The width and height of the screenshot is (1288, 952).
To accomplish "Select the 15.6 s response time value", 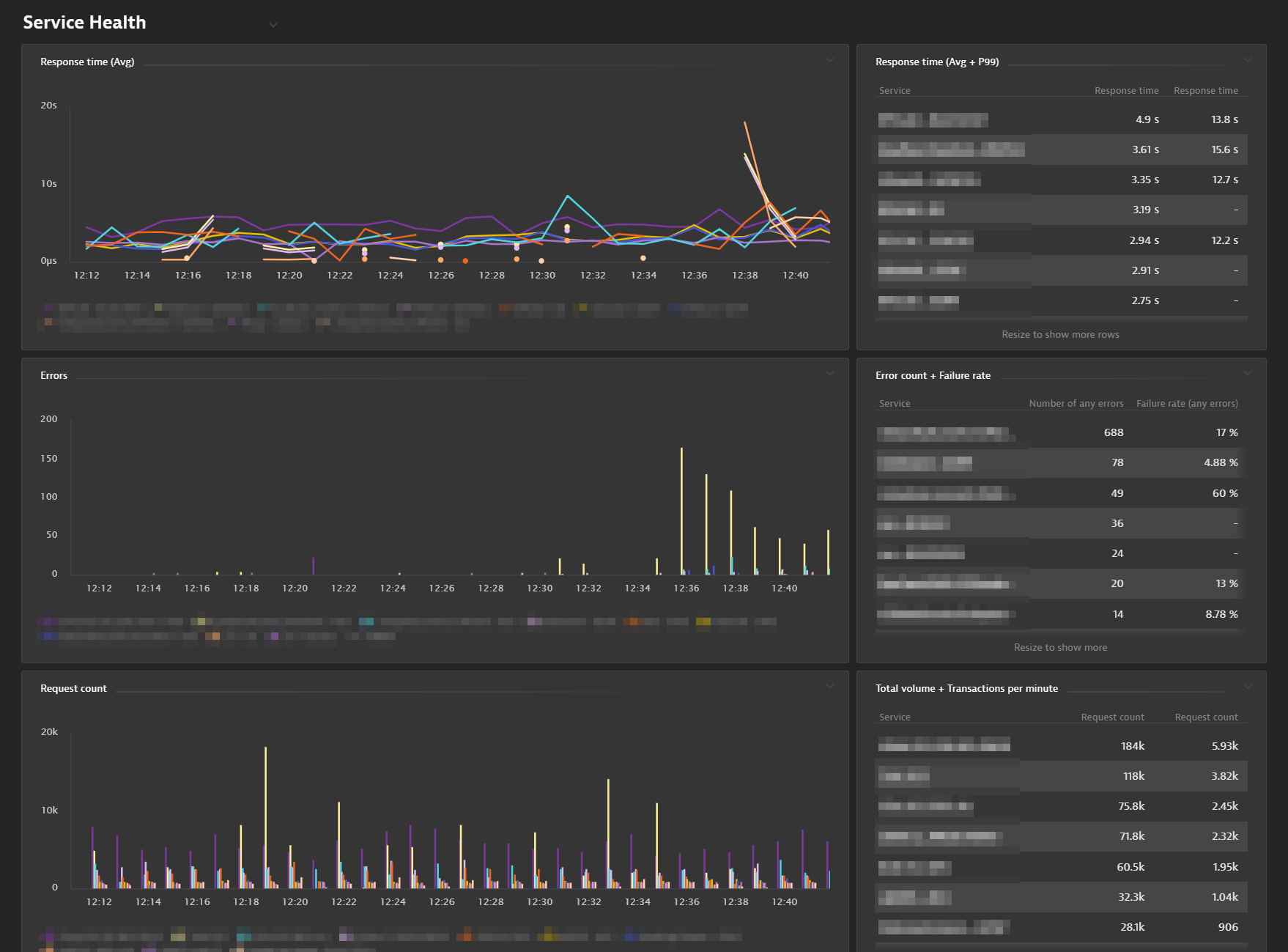I will (1224, 150).
